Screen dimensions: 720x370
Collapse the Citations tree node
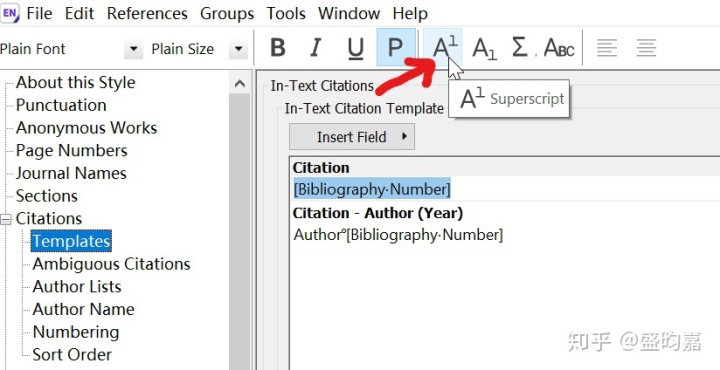click(6, 220)
